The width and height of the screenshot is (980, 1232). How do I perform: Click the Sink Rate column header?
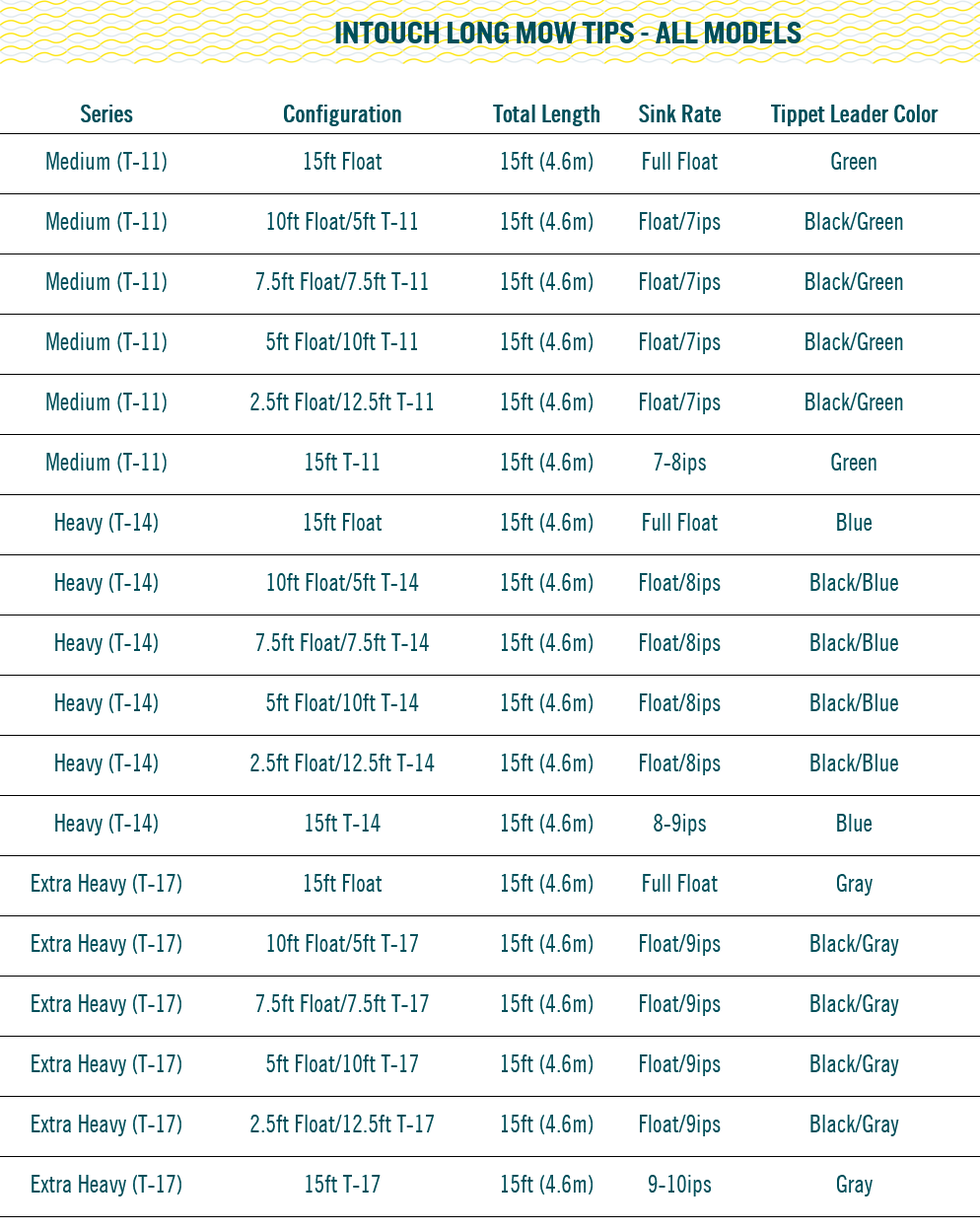tap(679, 114)
